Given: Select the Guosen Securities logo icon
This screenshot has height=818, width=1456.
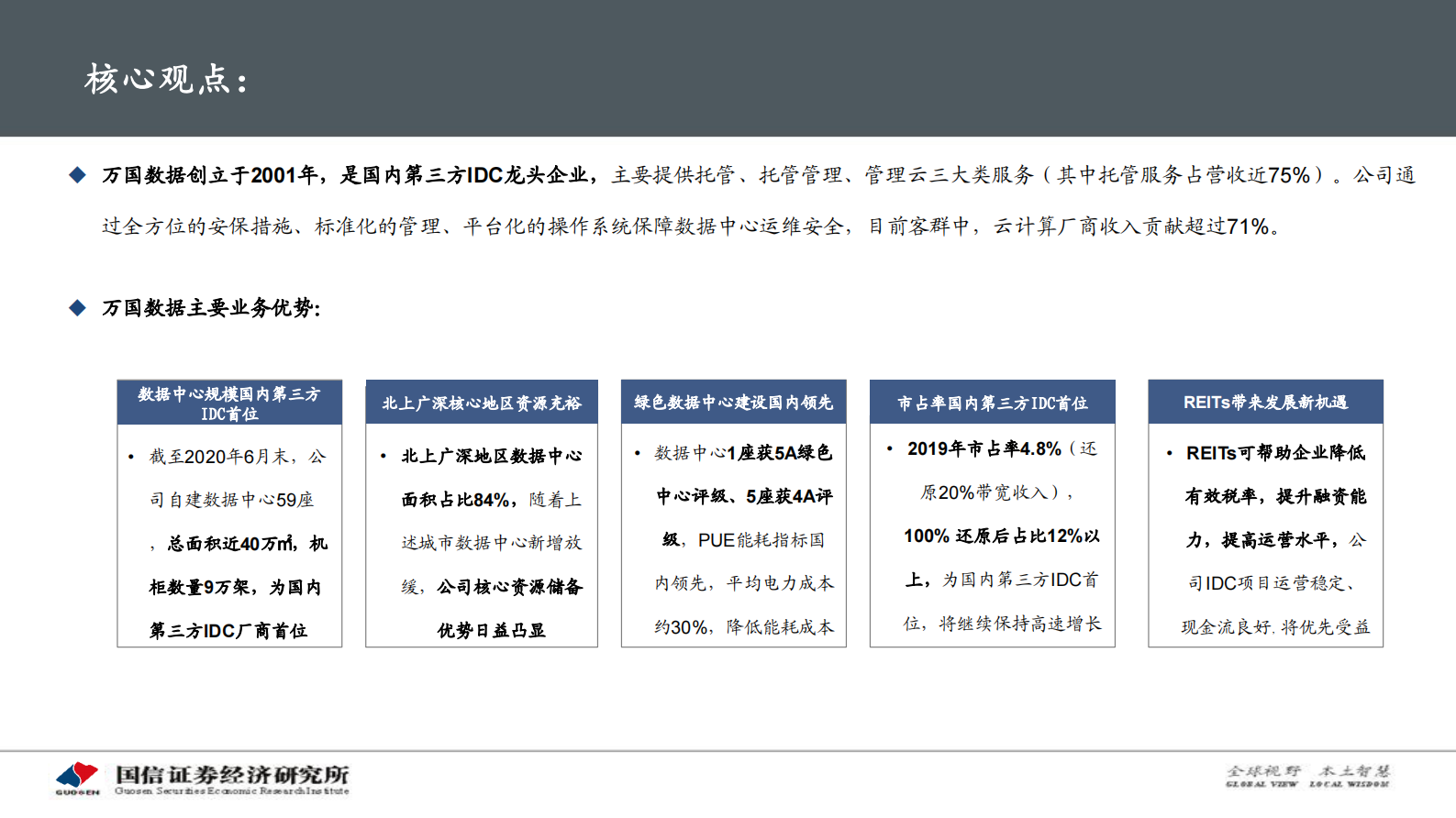Looking at the screenshot, I should [x=77, y=777].
